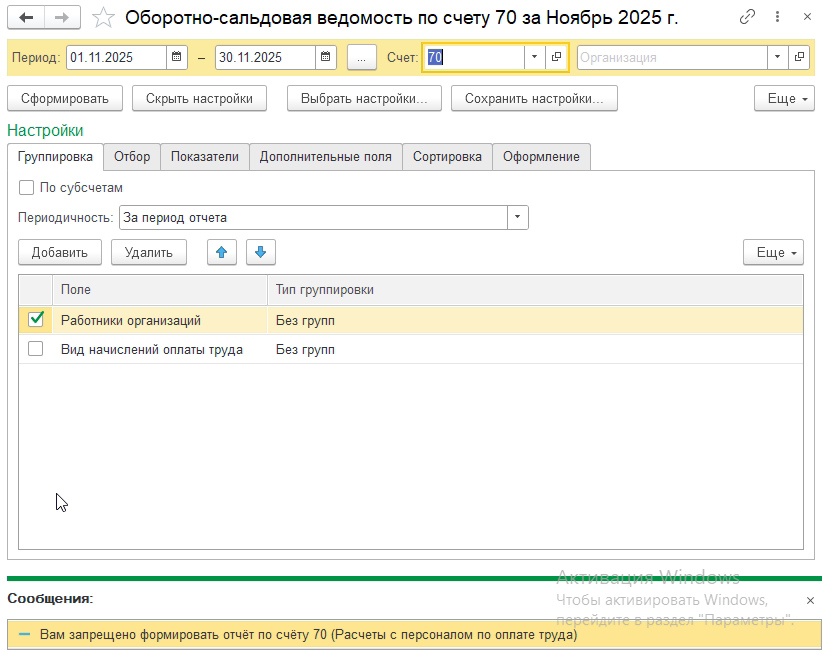Image resolution: width=823 pixels, height=658 pixels.
Task: Open the top Еще menu
Action: [x=784, y=99]
